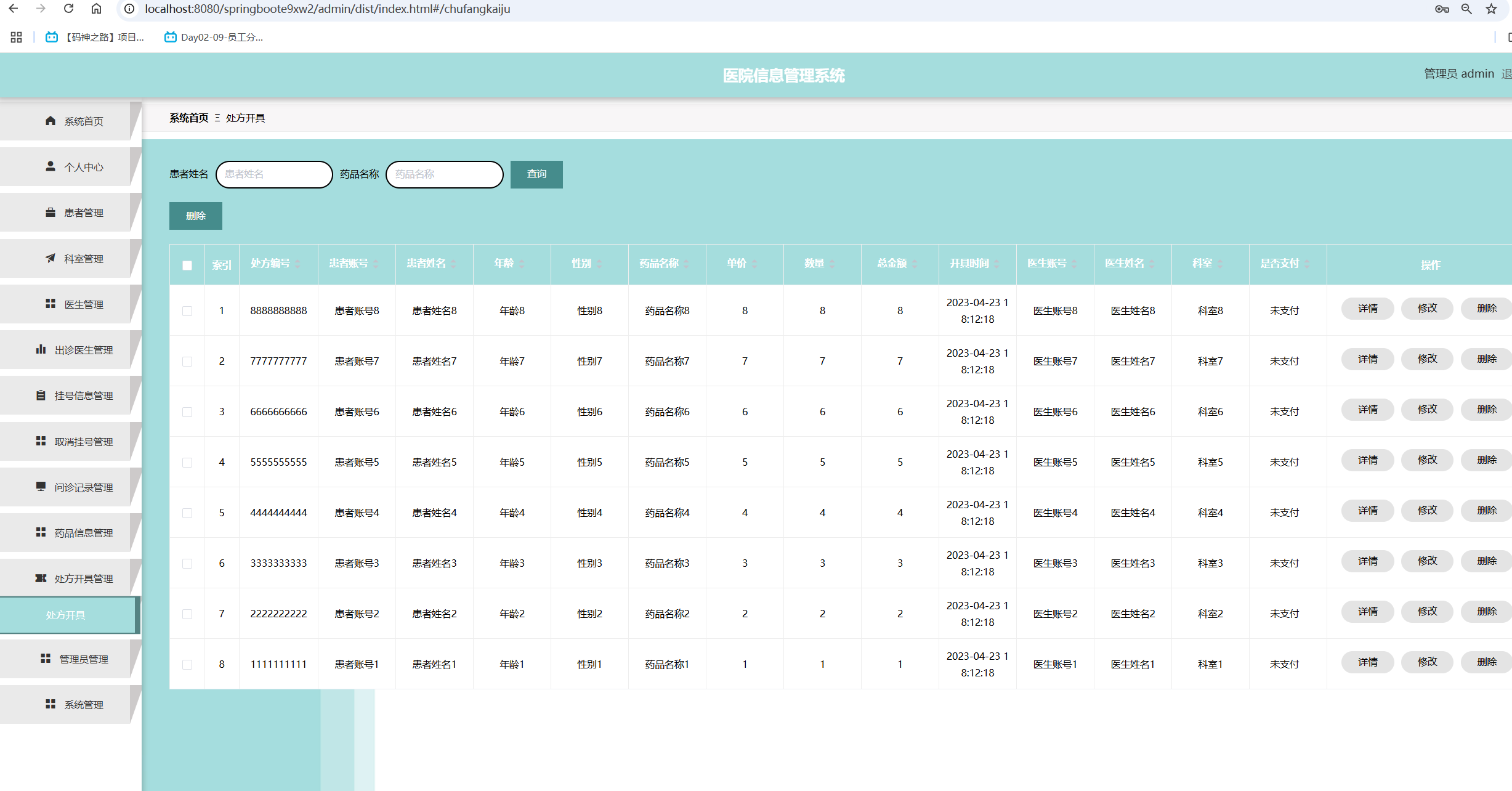
Task: Sort by the 患者账号 column arrows
Action: pos(376,264)
